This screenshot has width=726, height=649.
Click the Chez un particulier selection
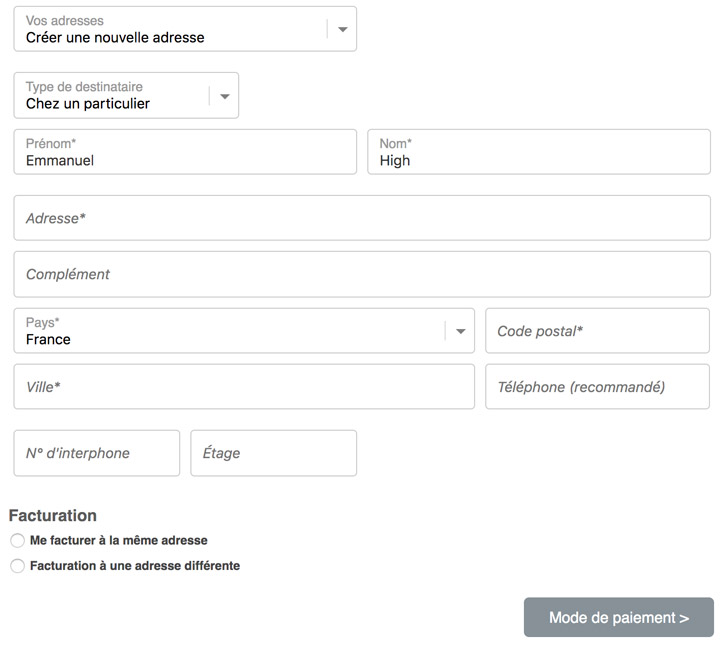click(88, 104)
